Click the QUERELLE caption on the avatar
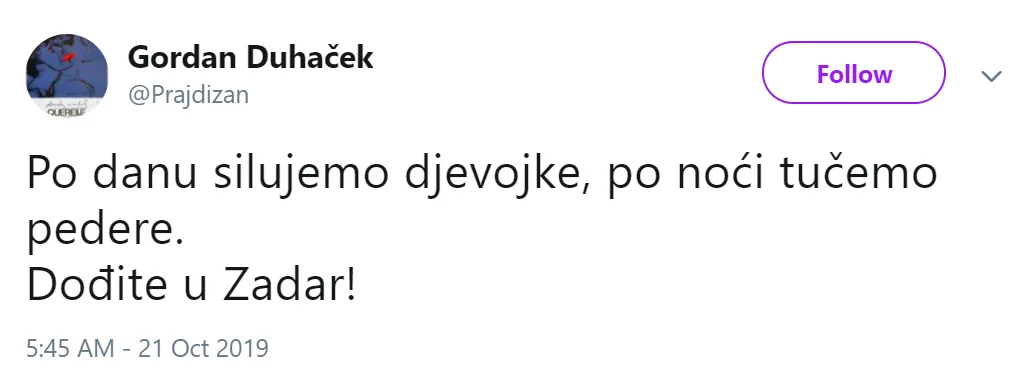 coord(66,110)
